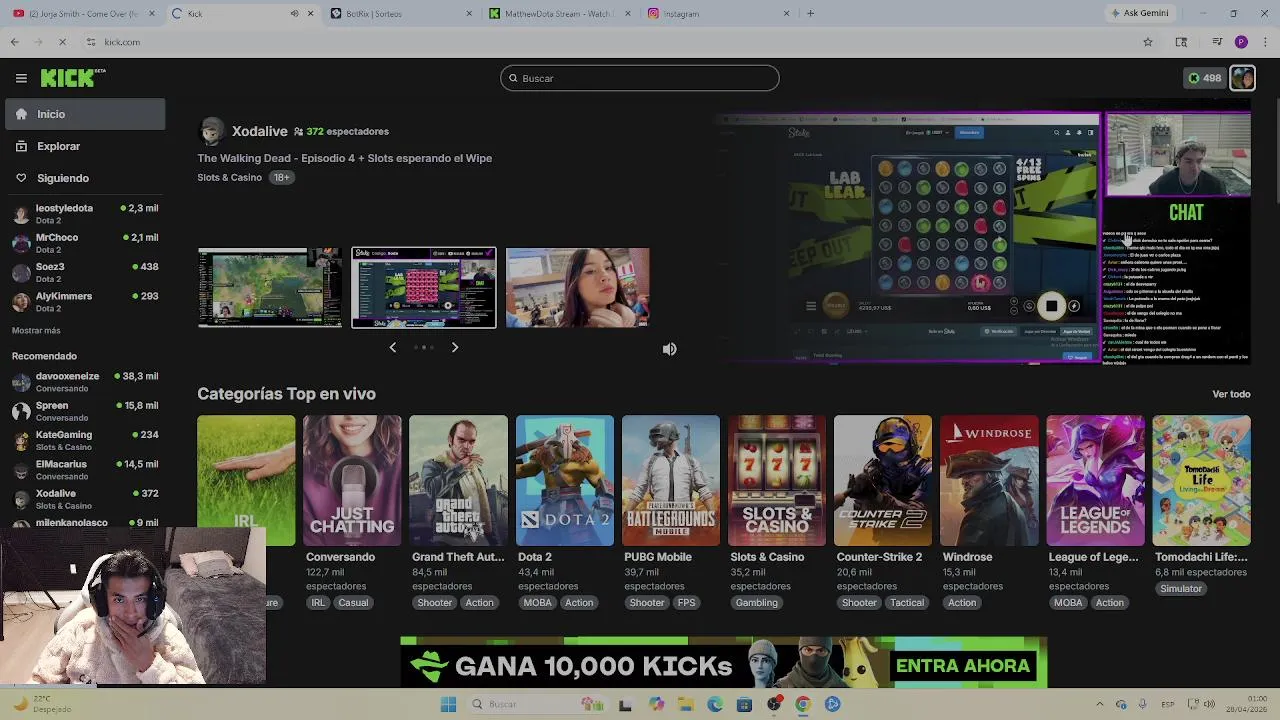The image size is (1280, 720).
Task: Open Soez3 followed channel
Action: pos(84,272)
